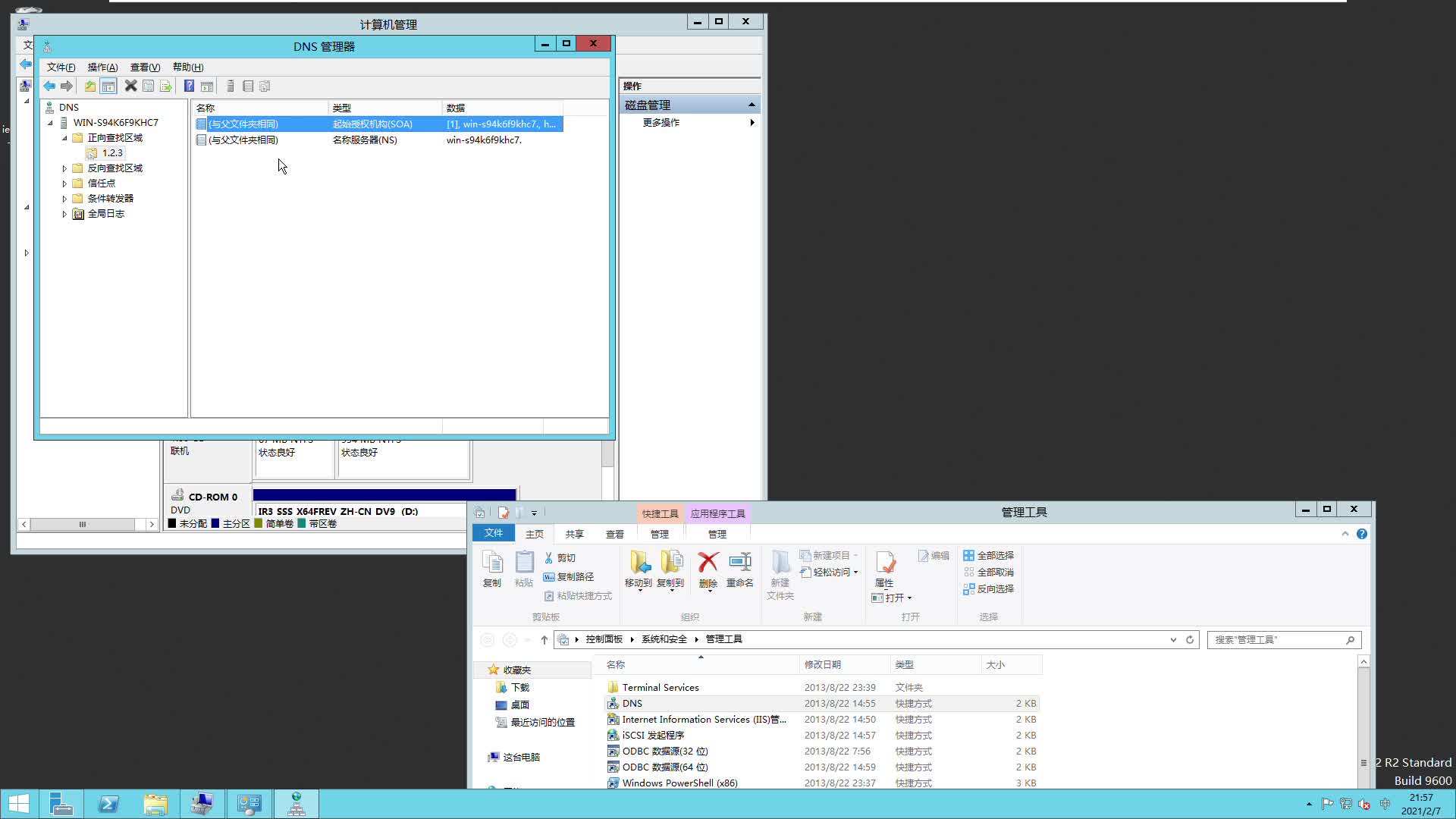Open the 查看 menu in DNS Manager

(145, 67)
